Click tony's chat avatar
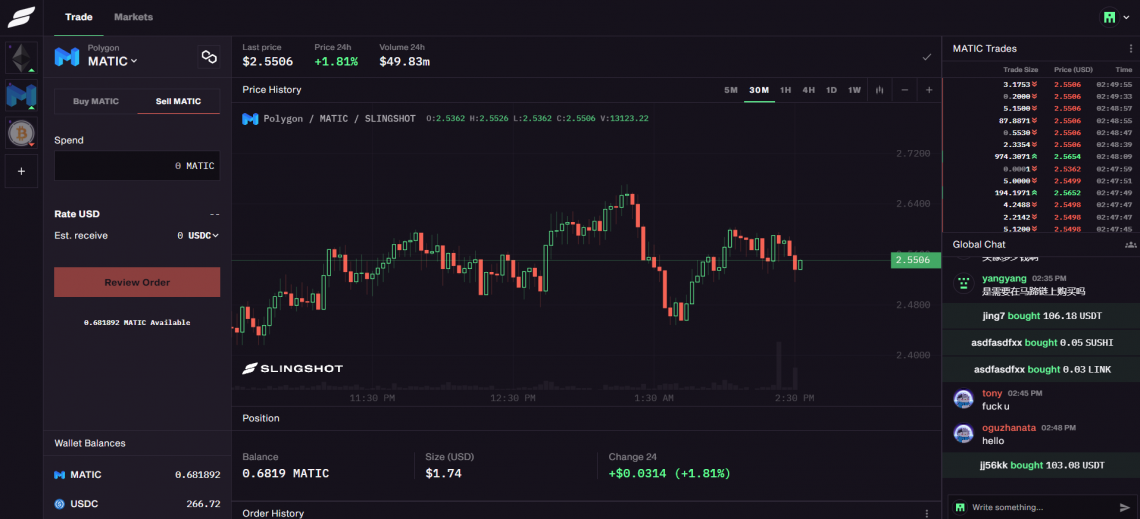 pos(963,398)
